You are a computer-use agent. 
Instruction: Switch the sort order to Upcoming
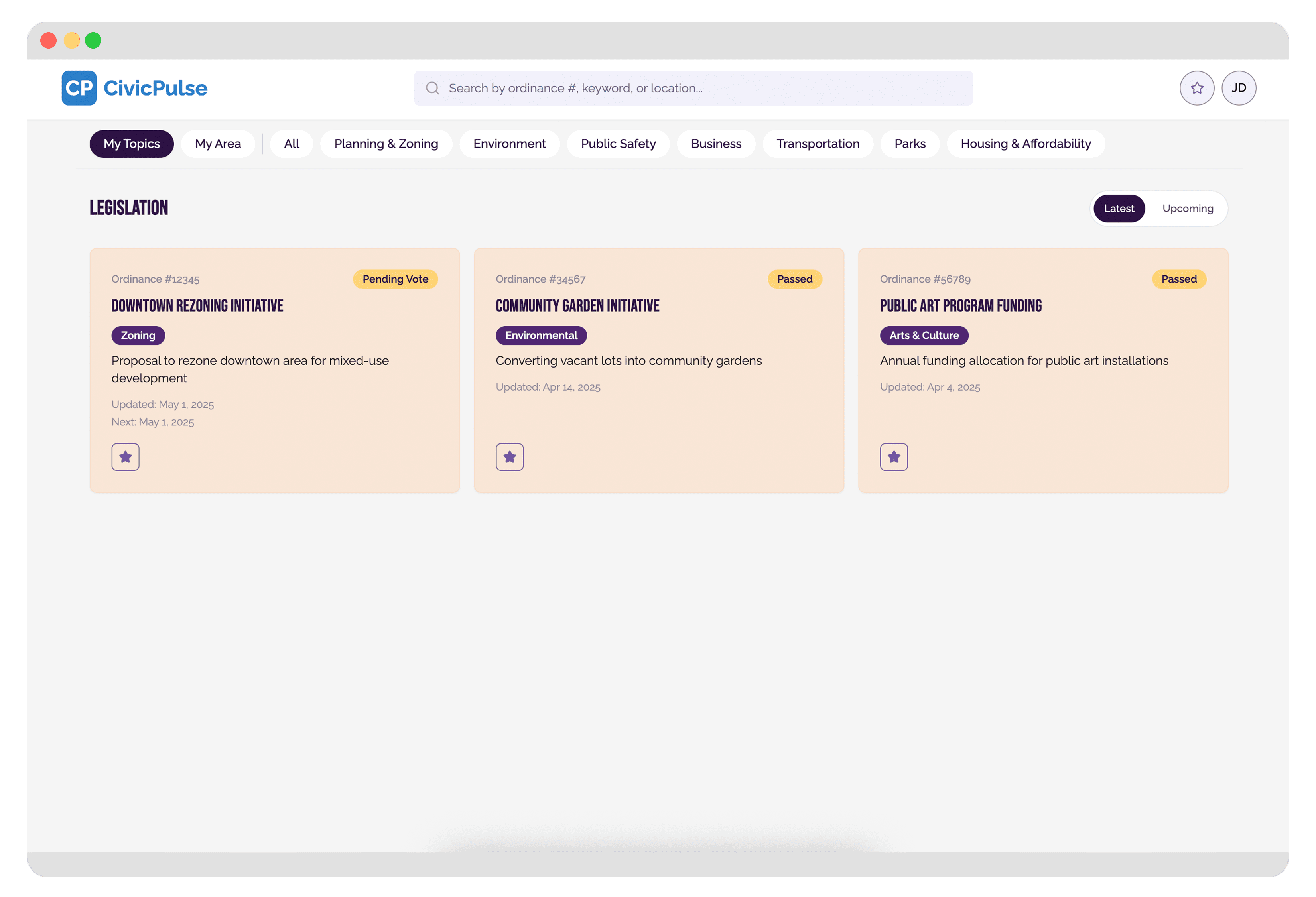pos(1188,208)
